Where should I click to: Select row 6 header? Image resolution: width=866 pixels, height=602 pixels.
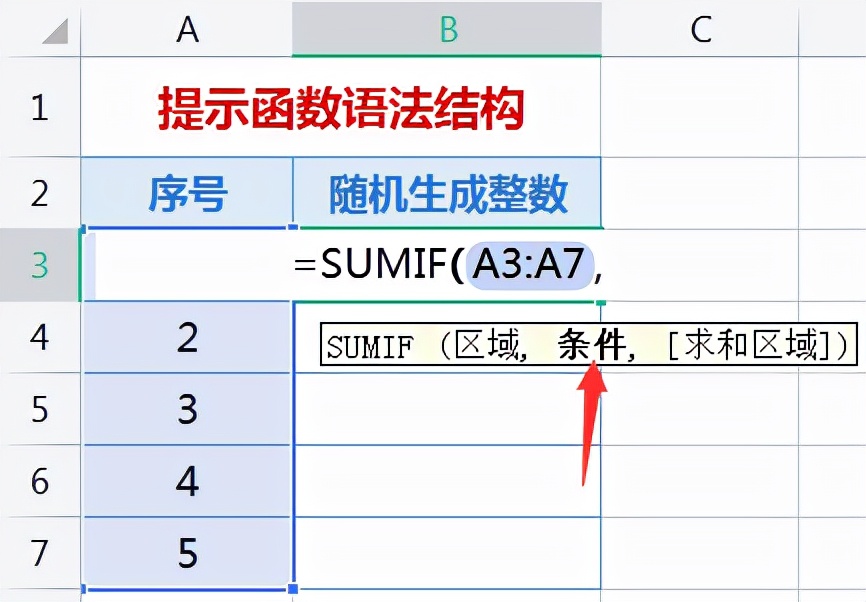coord(39,481)
